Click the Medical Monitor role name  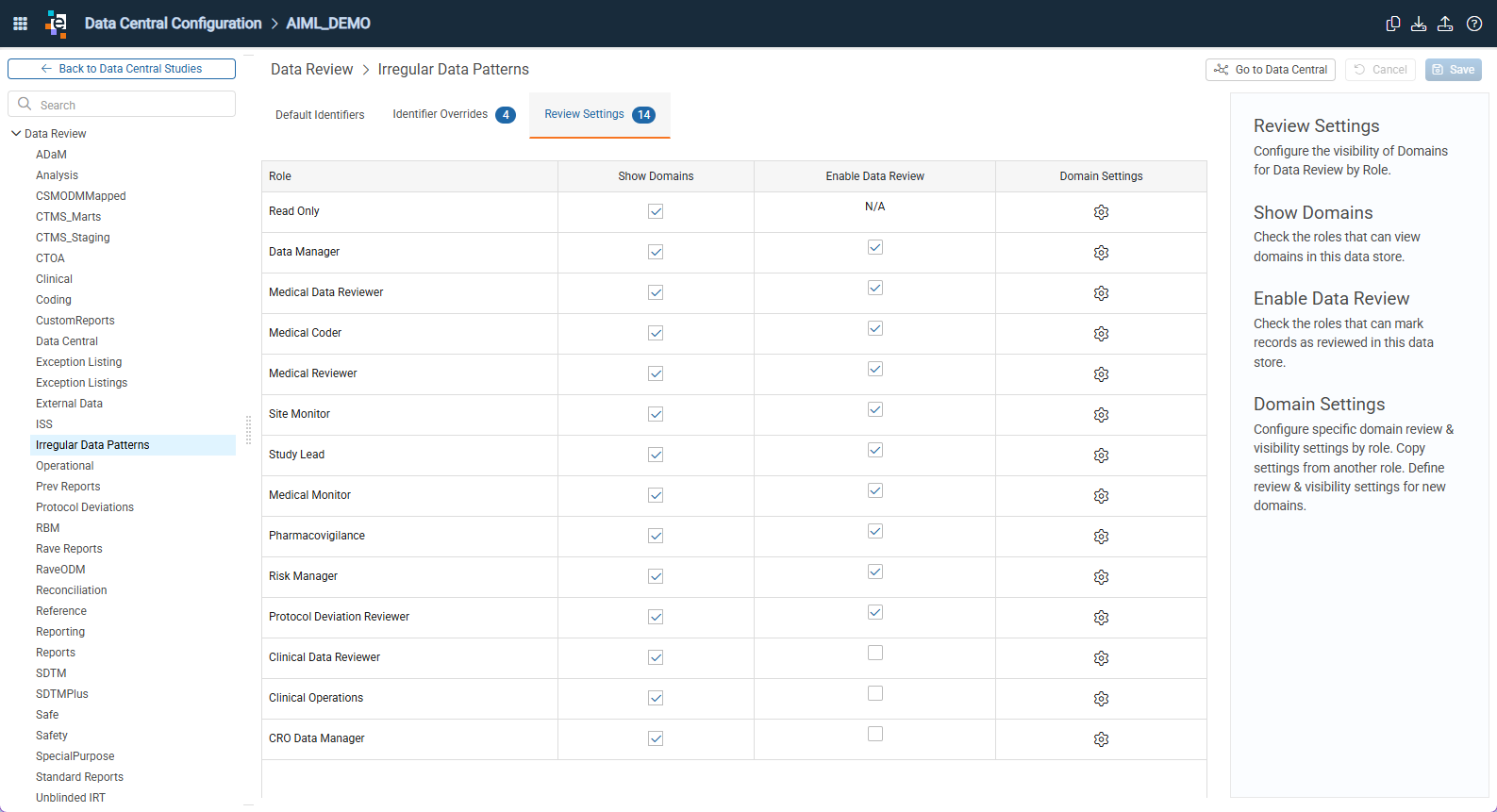[309, 495]
